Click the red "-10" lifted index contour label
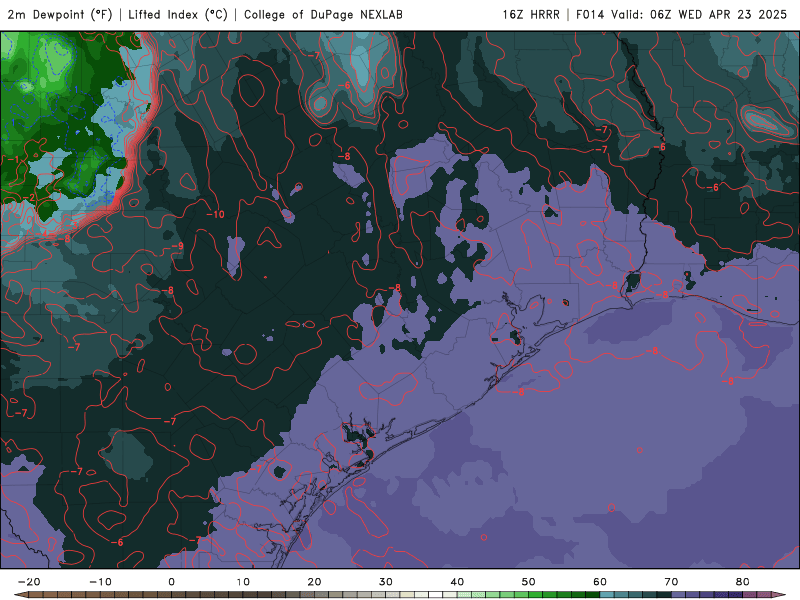The image size is (800, 600). click(215, 214)
